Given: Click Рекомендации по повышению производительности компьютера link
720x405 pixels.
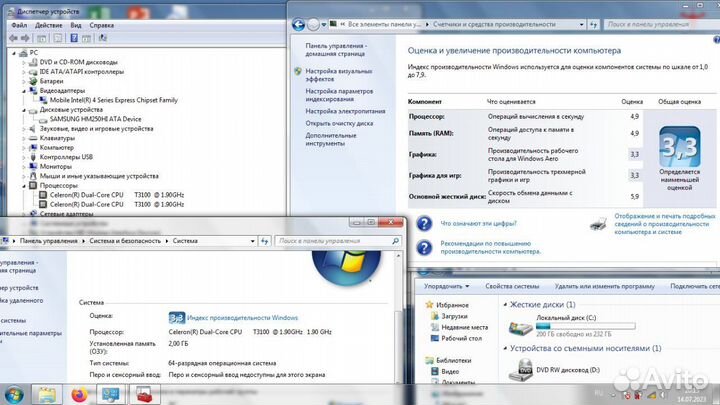Looking at the screenshot, I should click(x=490, y=248).
